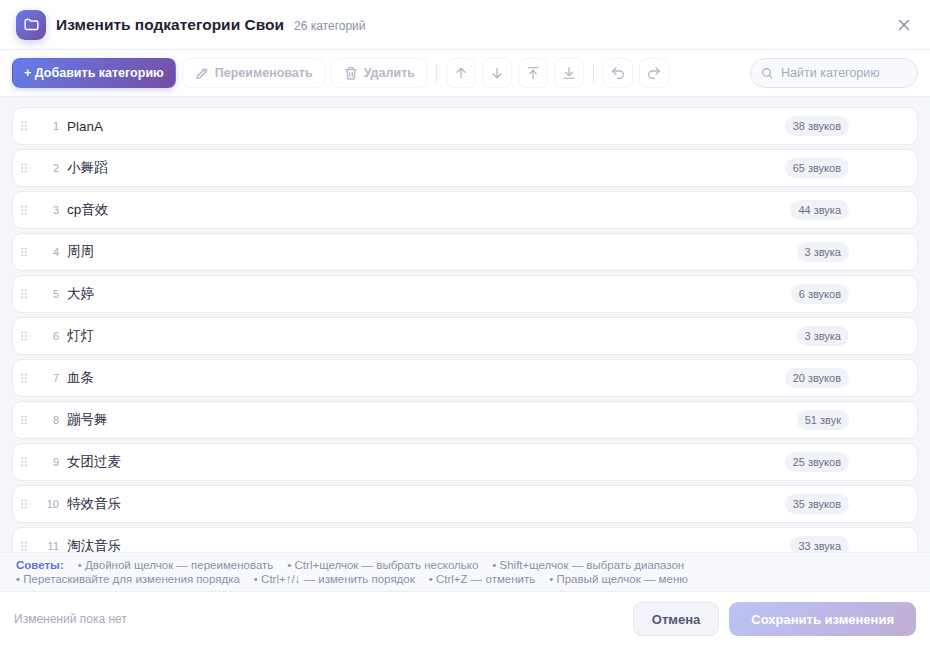Click the Удалить button
This screenshot has width=930, height=646.
pos(379,73)
